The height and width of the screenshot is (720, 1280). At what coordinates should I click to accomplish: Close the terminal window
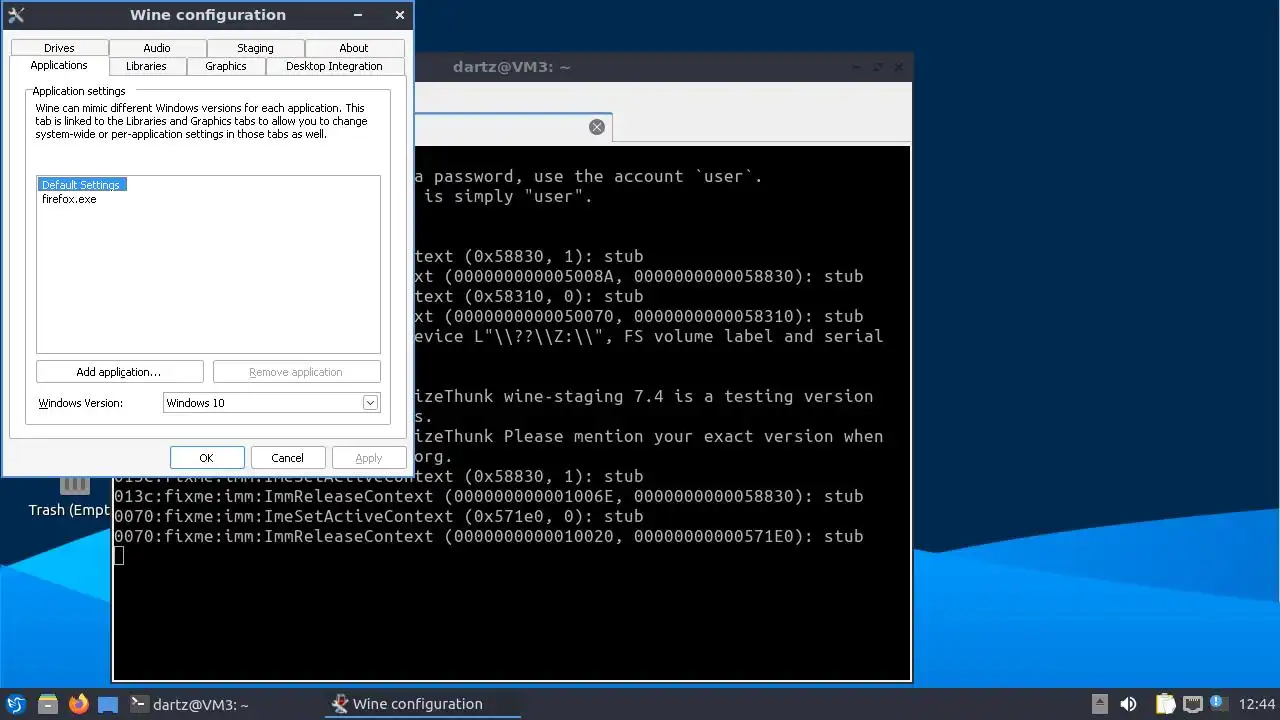point(899,67)
